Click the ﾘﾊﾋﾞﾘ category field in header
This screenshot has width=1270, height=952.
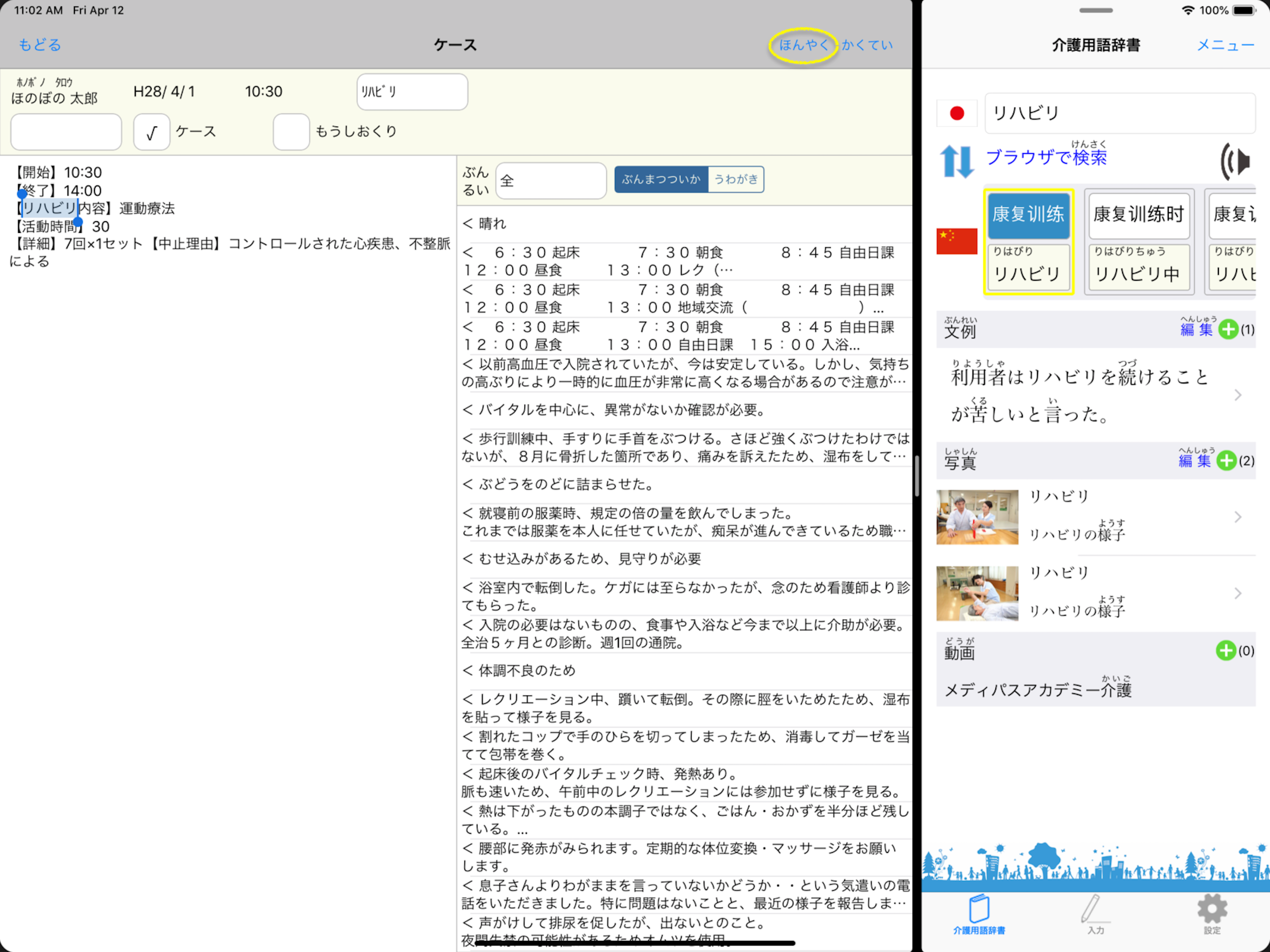412,92
